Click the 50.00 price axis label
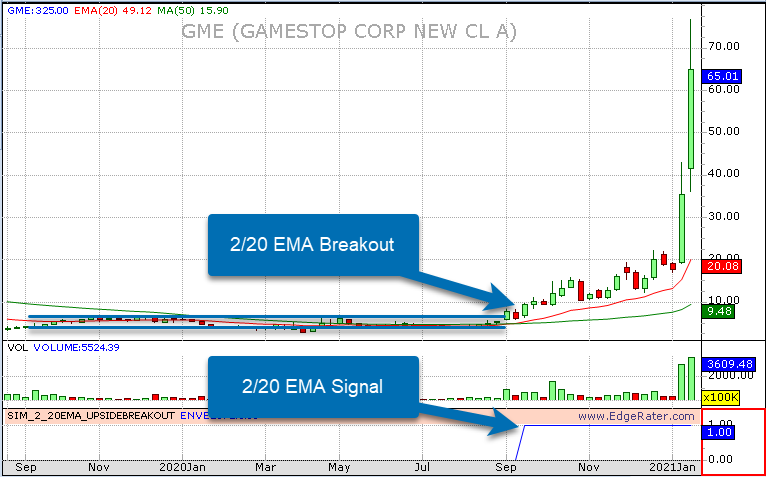 coord(723,131)
